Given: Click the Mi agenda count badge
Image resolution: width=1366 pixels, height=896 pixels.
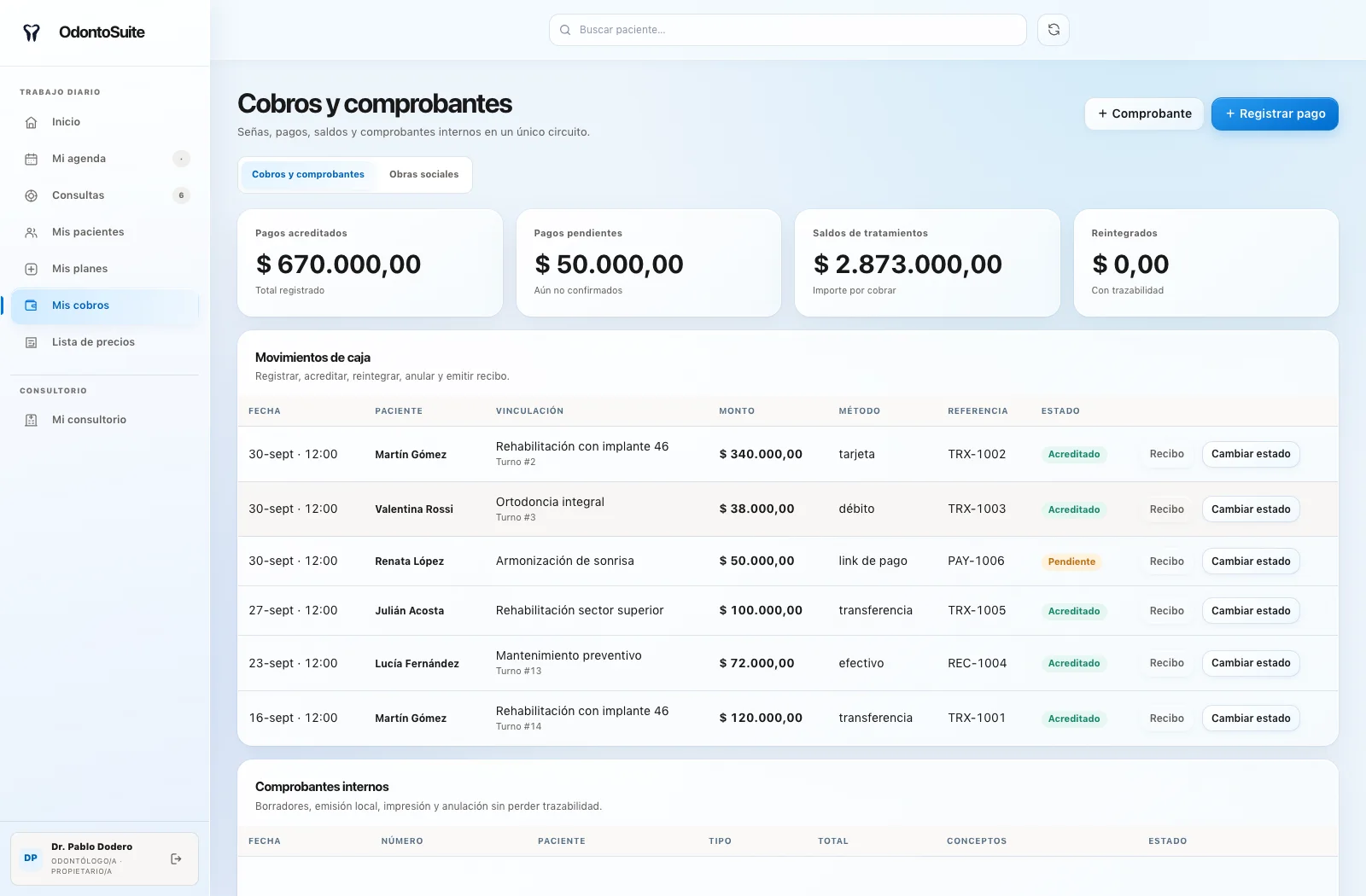Looking at the screenshot, I should (x=181, y=159).
